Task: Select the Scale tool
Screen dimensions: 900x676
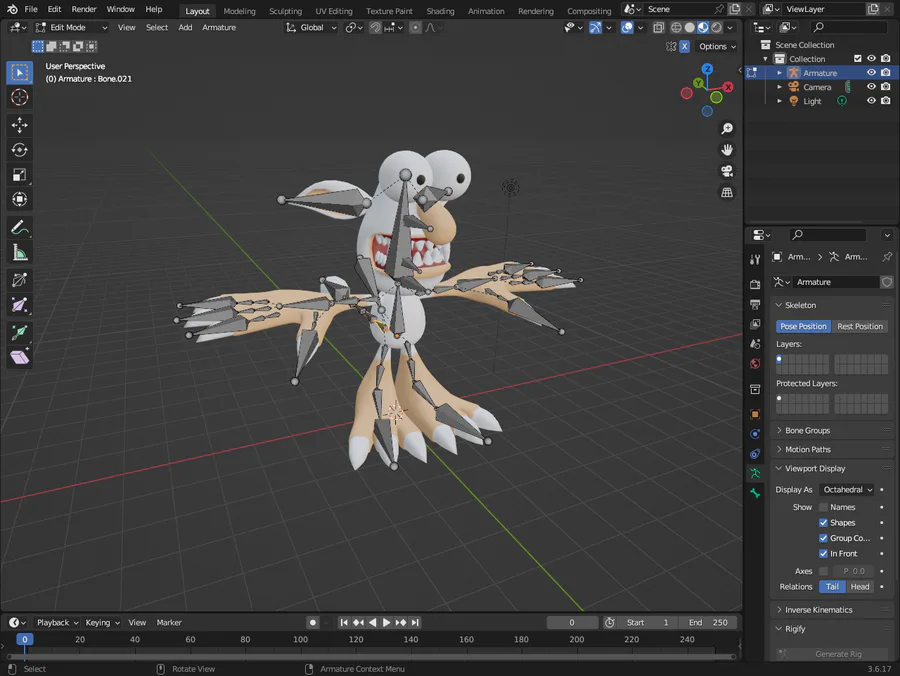Action: (20, 175)
